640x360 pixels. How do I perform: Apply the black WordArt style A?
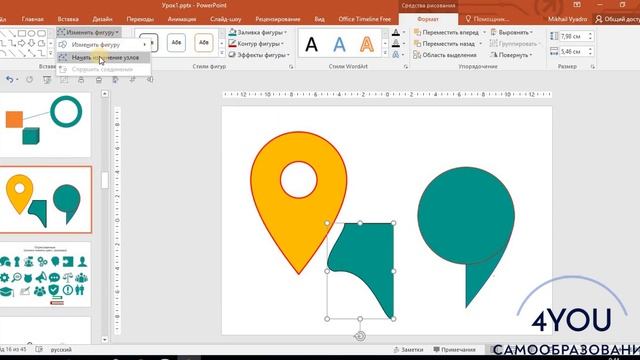(x=311, y=44)
